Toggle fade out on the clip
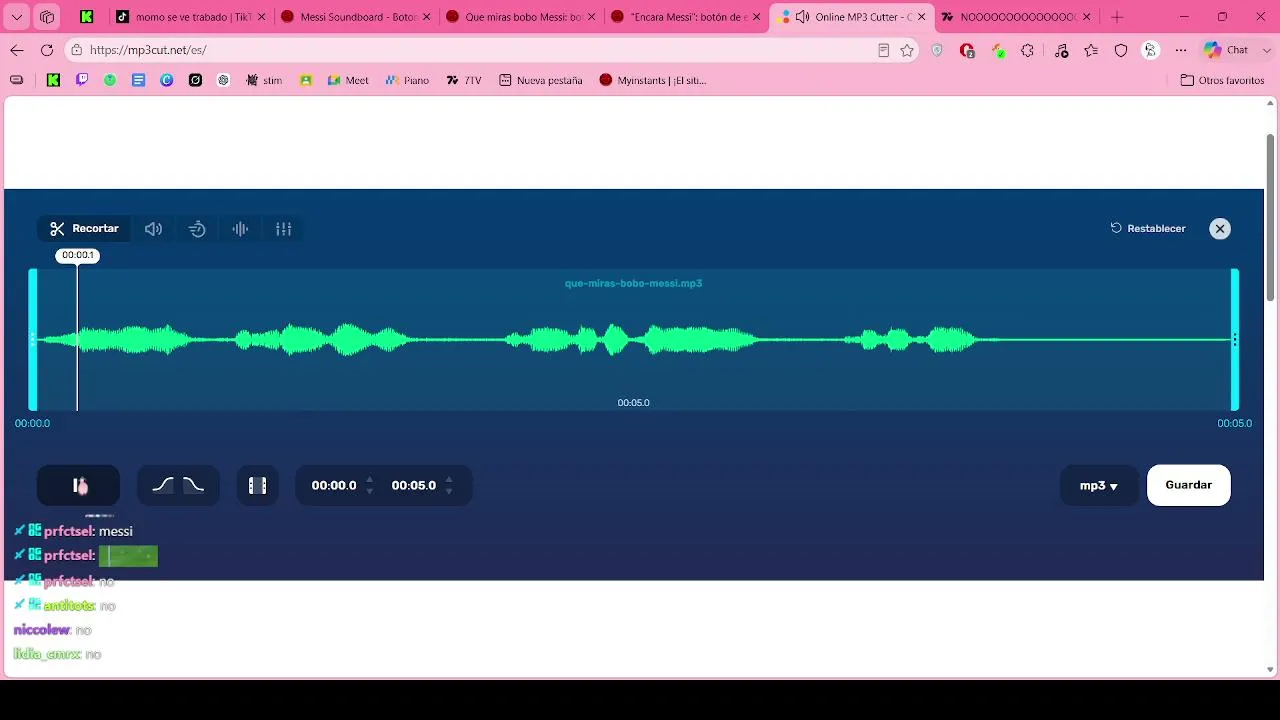Image resolution: width=1280 pixels, height=720 pixels. pyautogui.click(x=194, y=485)
